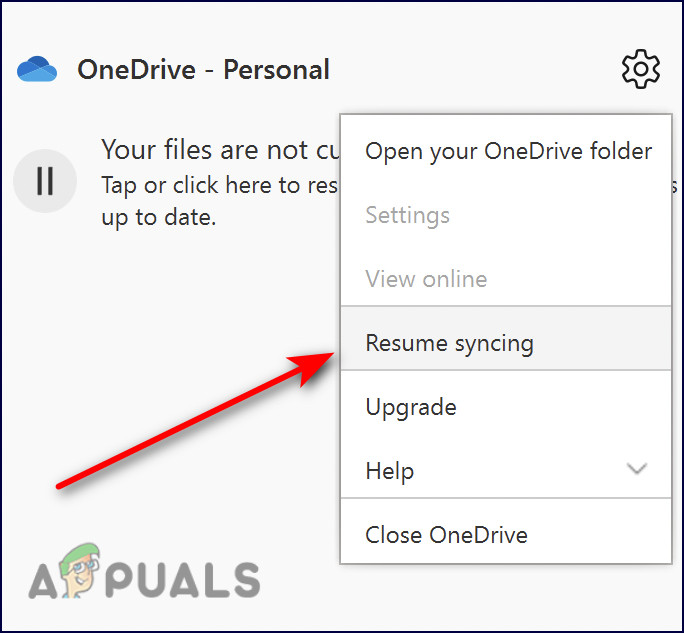Screen dimensions: 684x633
Task: Select Open your OneDrive folder
Action: click(508, 151)
